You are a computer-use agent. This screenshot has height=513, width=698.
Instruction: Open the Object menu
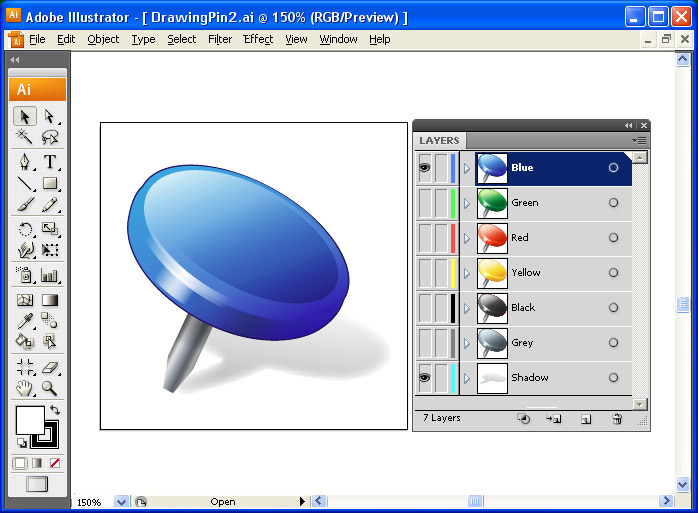[103, 39]
